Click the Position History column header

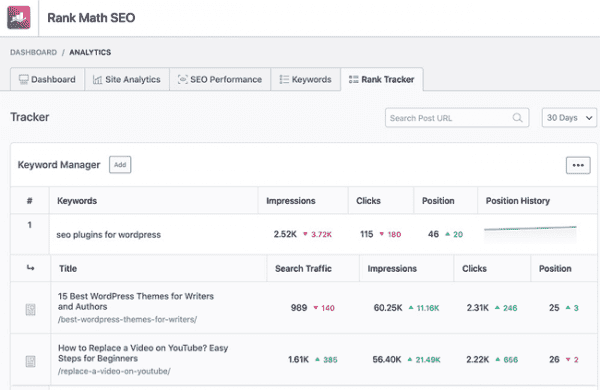518,201
